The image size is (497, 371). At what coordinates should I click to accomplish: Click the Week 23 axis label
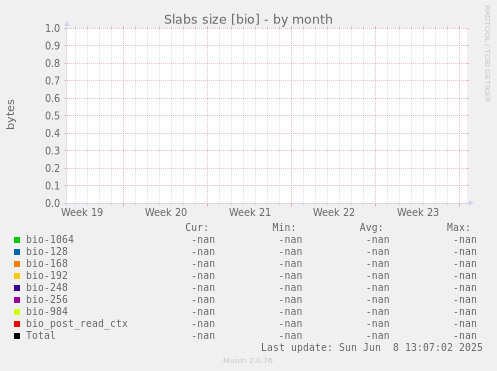[x=418, y=212]
